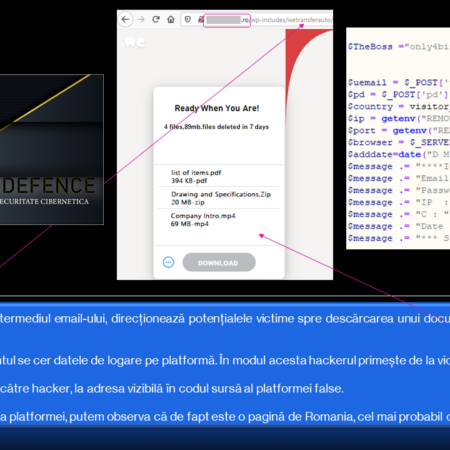Click the $browser = $_SERVER code line
450x450 pixels.
[399, 142]
